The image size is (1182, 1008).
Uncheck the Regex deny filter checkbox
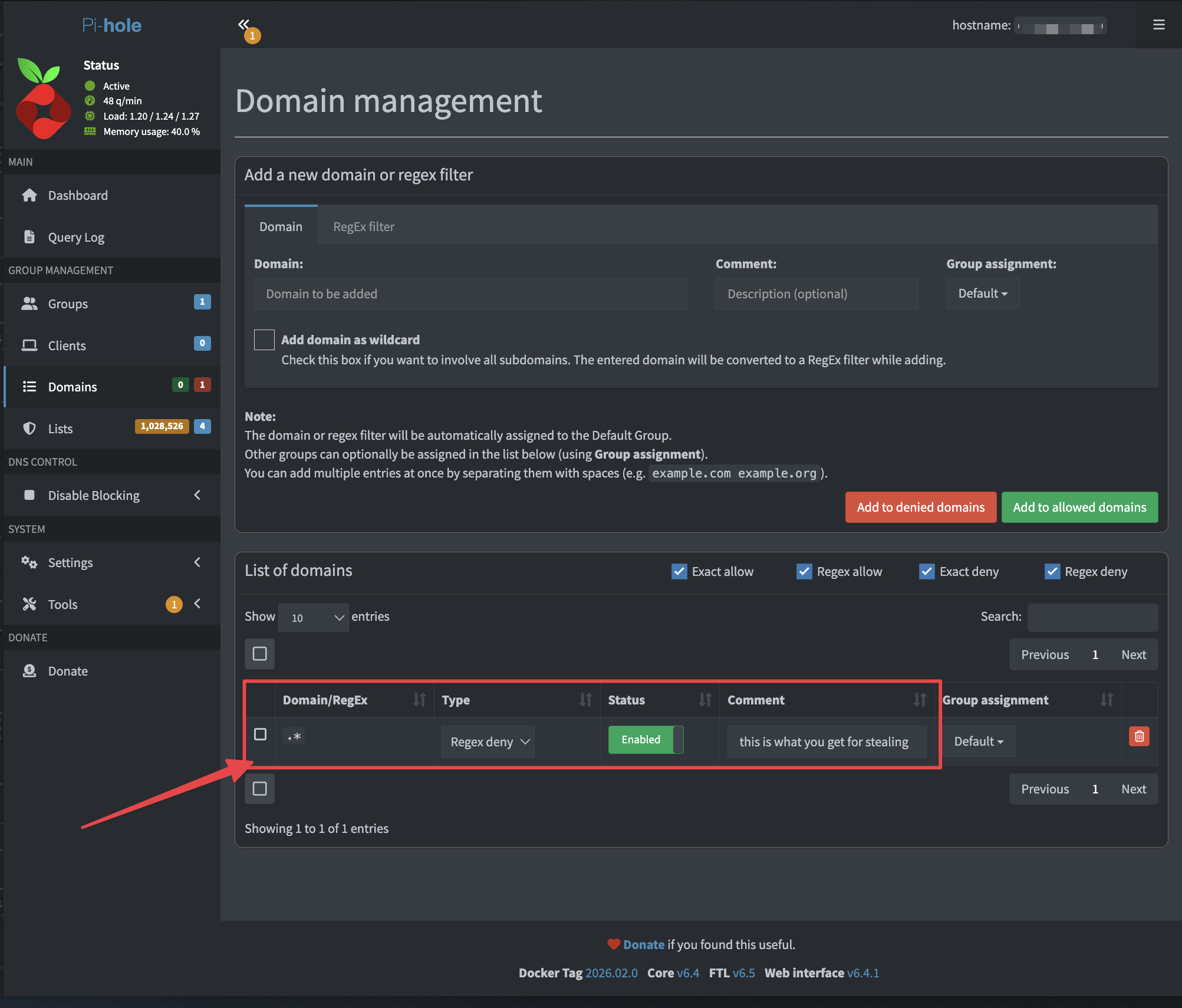pos(1052,571)
